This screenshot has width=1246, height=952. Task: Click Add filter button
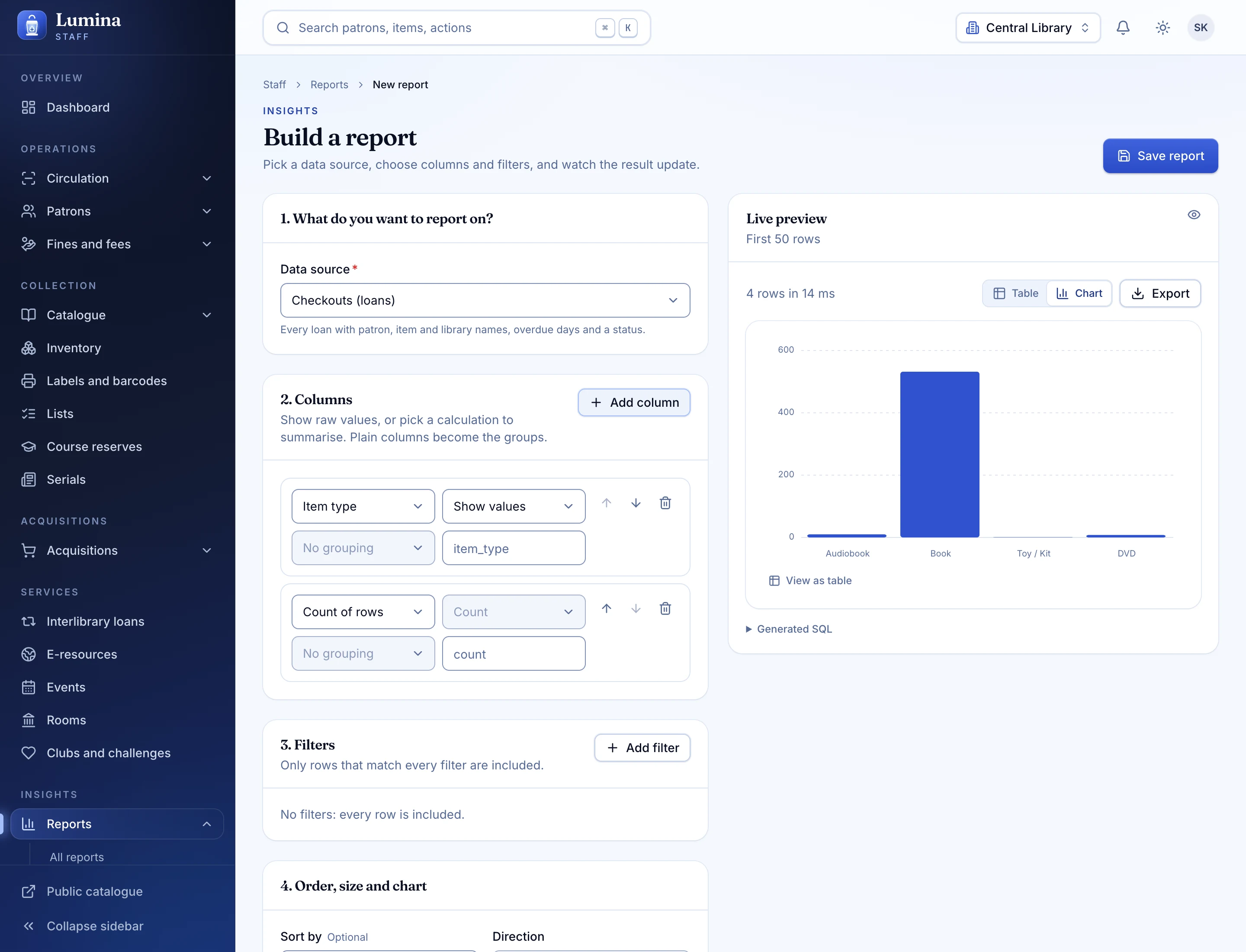tap(642, 748)
